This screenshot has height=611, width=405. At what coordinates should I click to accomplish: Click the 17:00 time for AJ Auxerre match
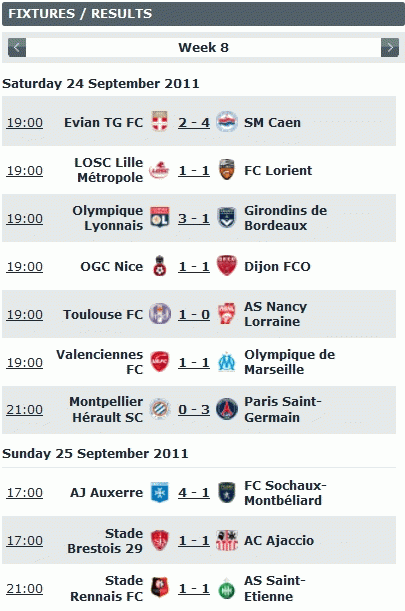point(25,493)
